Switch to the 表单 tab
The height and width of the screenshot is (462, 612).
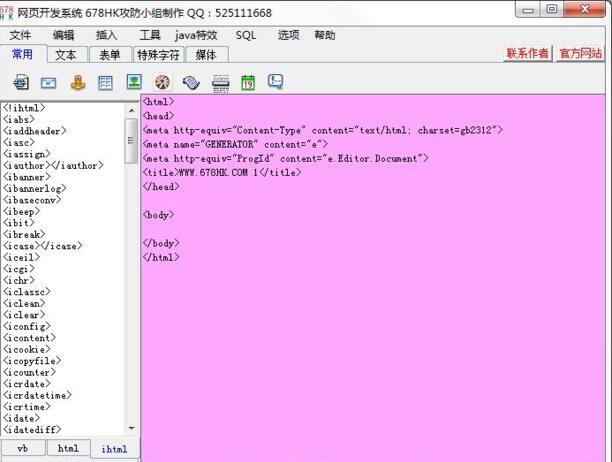tap(110, 55)
